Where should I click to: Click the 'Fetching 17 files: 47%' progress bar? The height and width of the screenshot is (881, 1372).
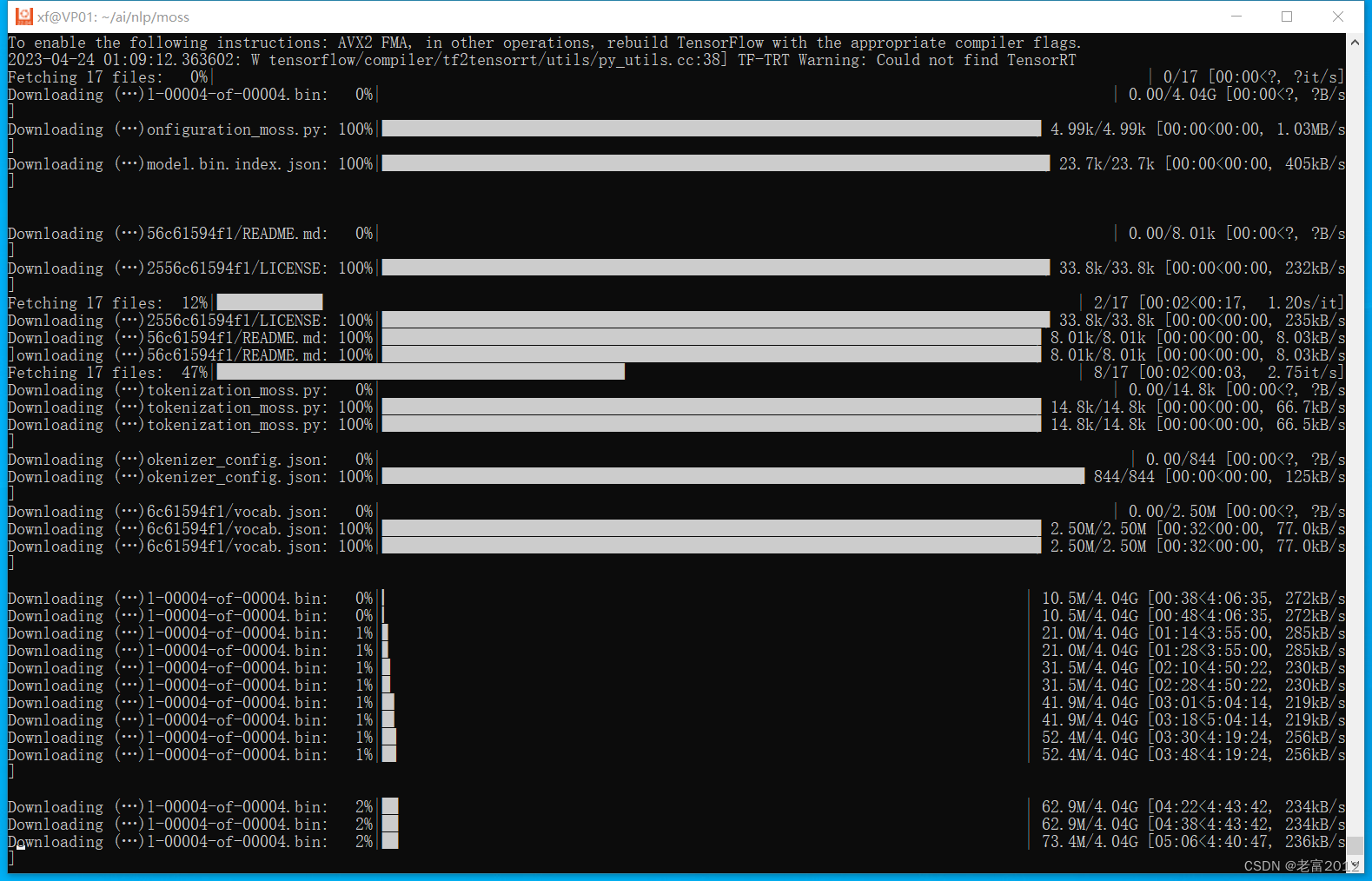[421, 372]
